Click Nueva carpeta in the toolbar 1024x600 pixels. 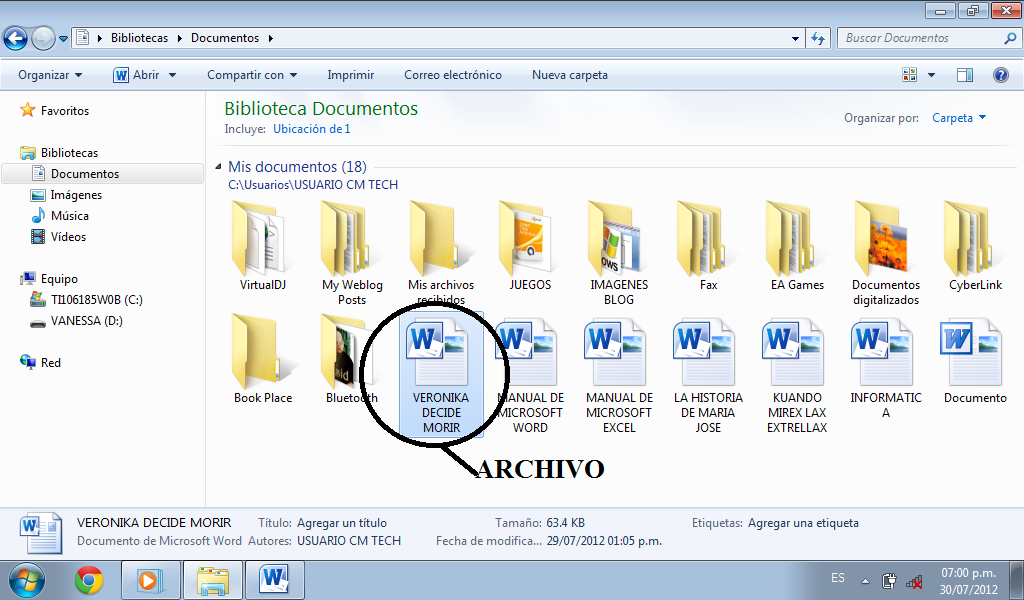pyautogui.click(x=569, y=75)
